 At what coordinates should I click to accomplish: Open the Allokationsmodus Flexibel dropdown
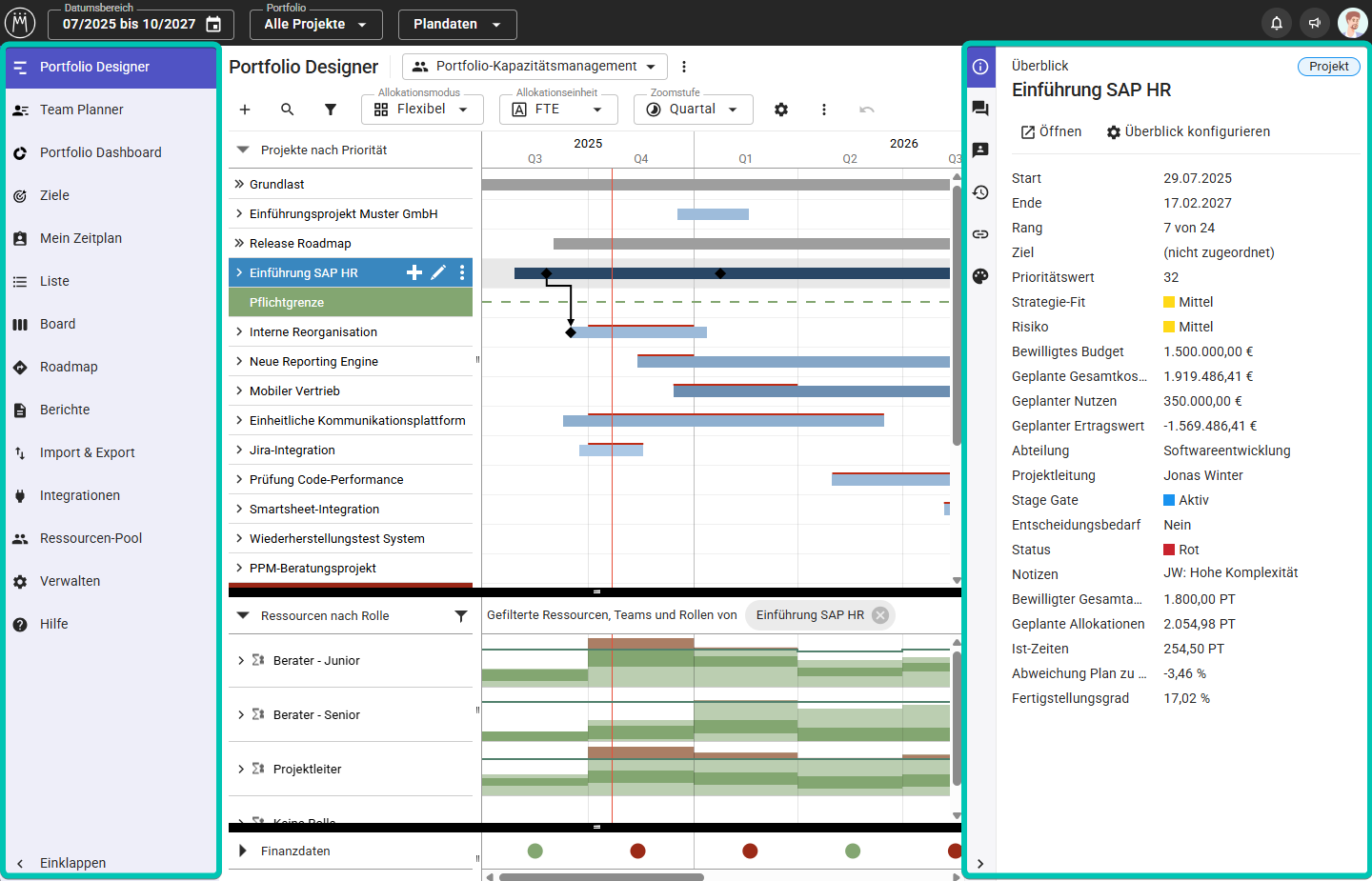point(422,110)
